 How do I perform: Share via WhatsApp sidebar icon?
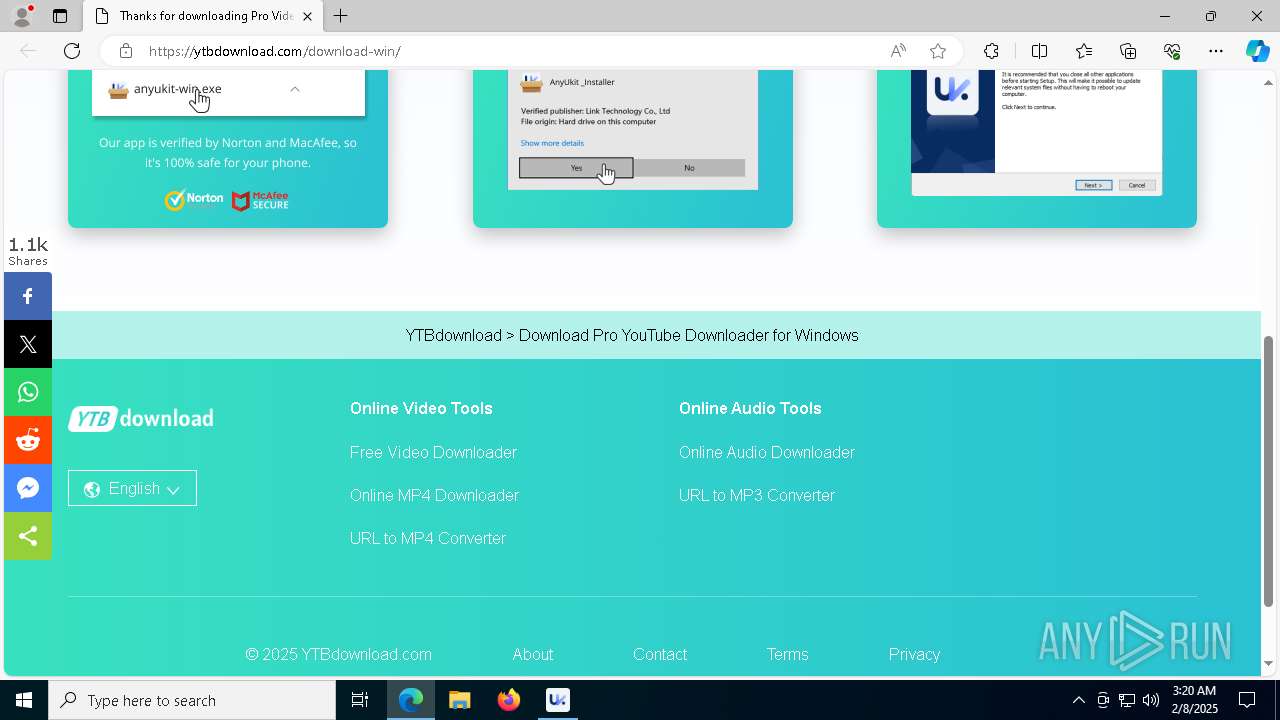point(28,392)
